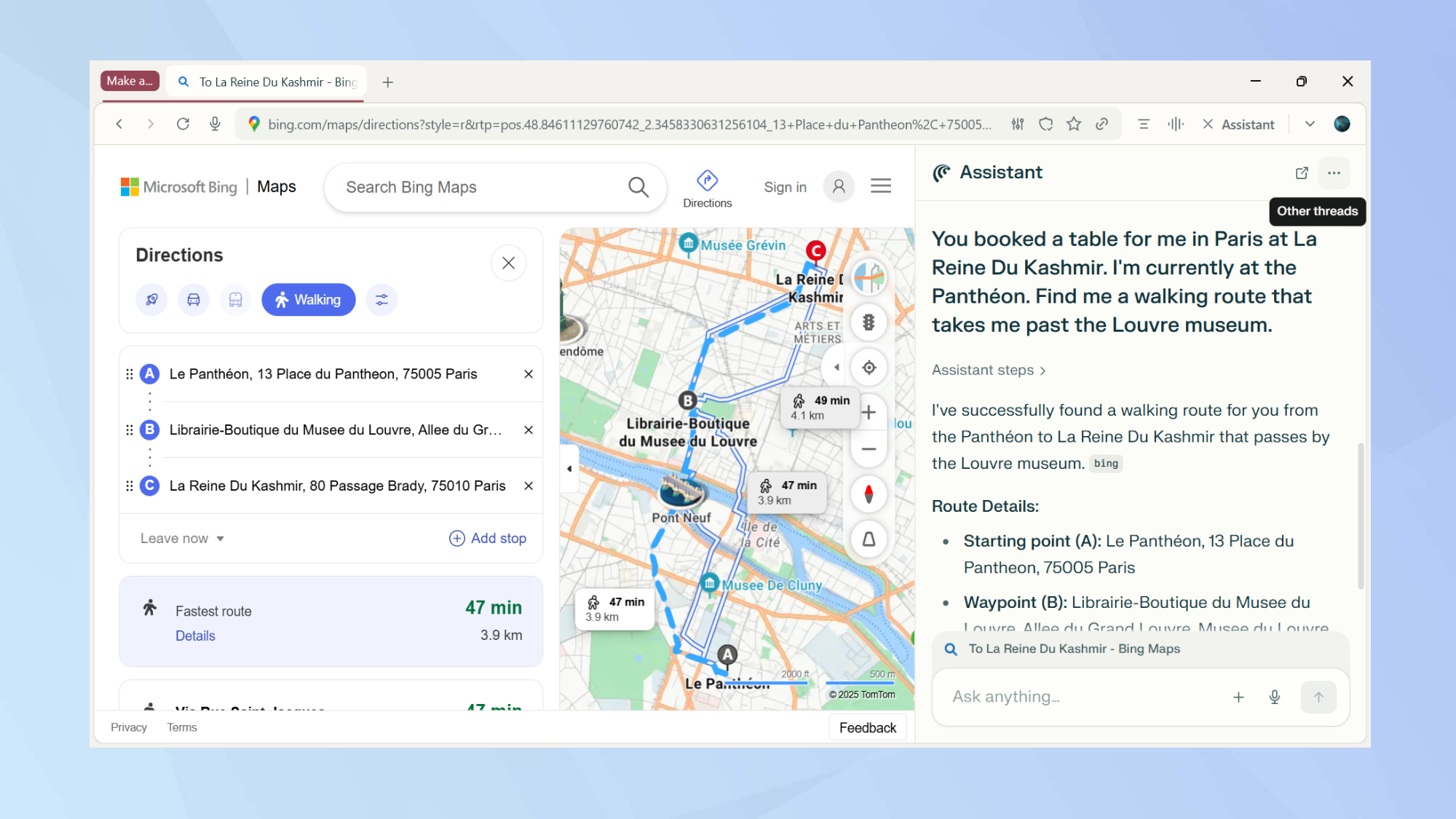
Task: Open the Assistant dropdown chevron in toolbar
Action: [1309, 124]
